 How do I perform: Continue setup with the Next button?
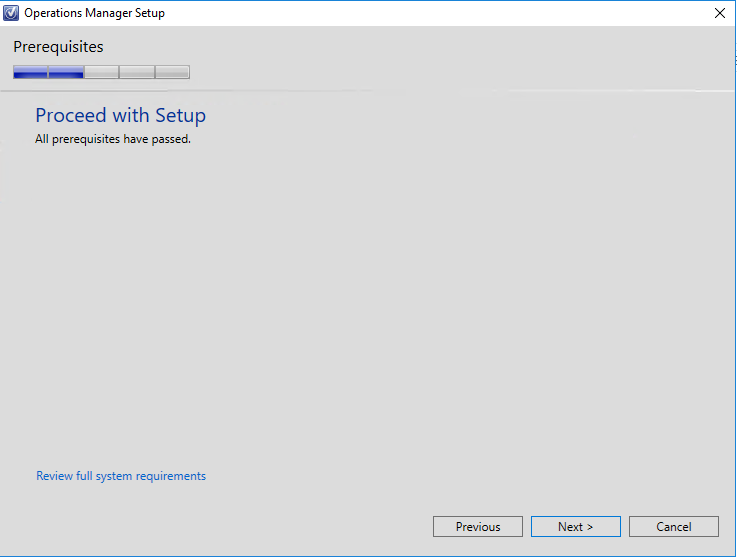pos(576,526)
